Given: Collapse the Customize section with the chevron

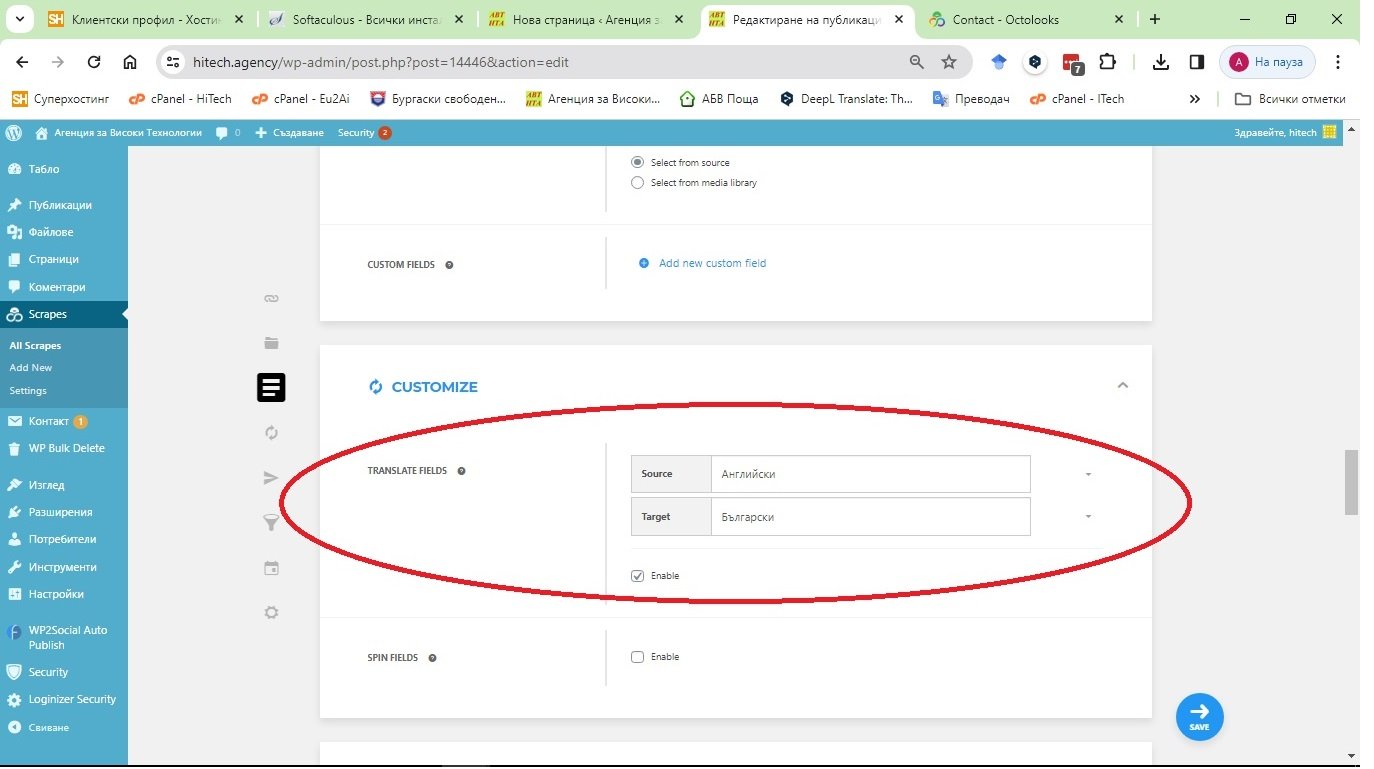Looking at the screenshot, I should (1122, 386).
